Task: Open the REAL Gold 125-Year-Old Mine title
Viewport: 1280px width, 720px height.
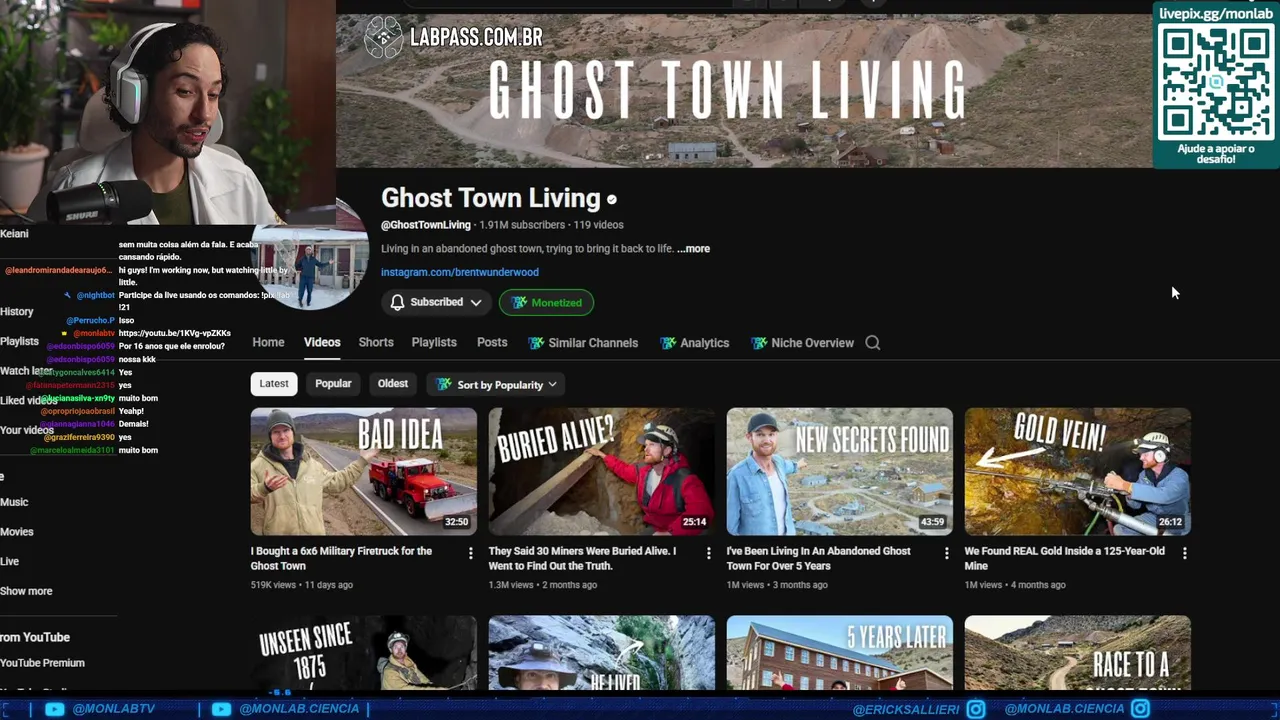Action: coord(1065,558)
